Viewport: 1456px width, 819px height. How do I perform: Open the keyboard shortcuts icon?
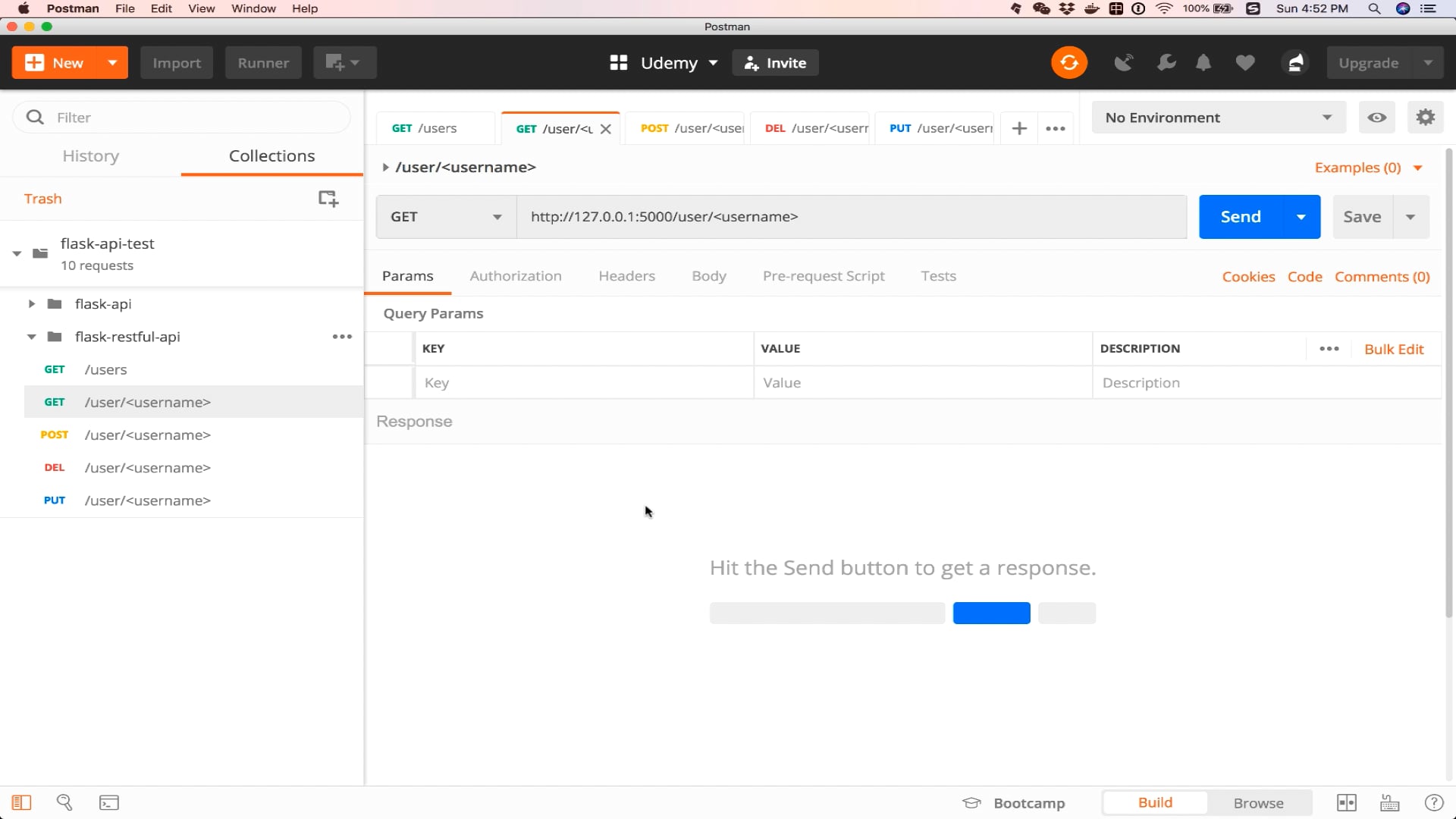point(1389,803)
